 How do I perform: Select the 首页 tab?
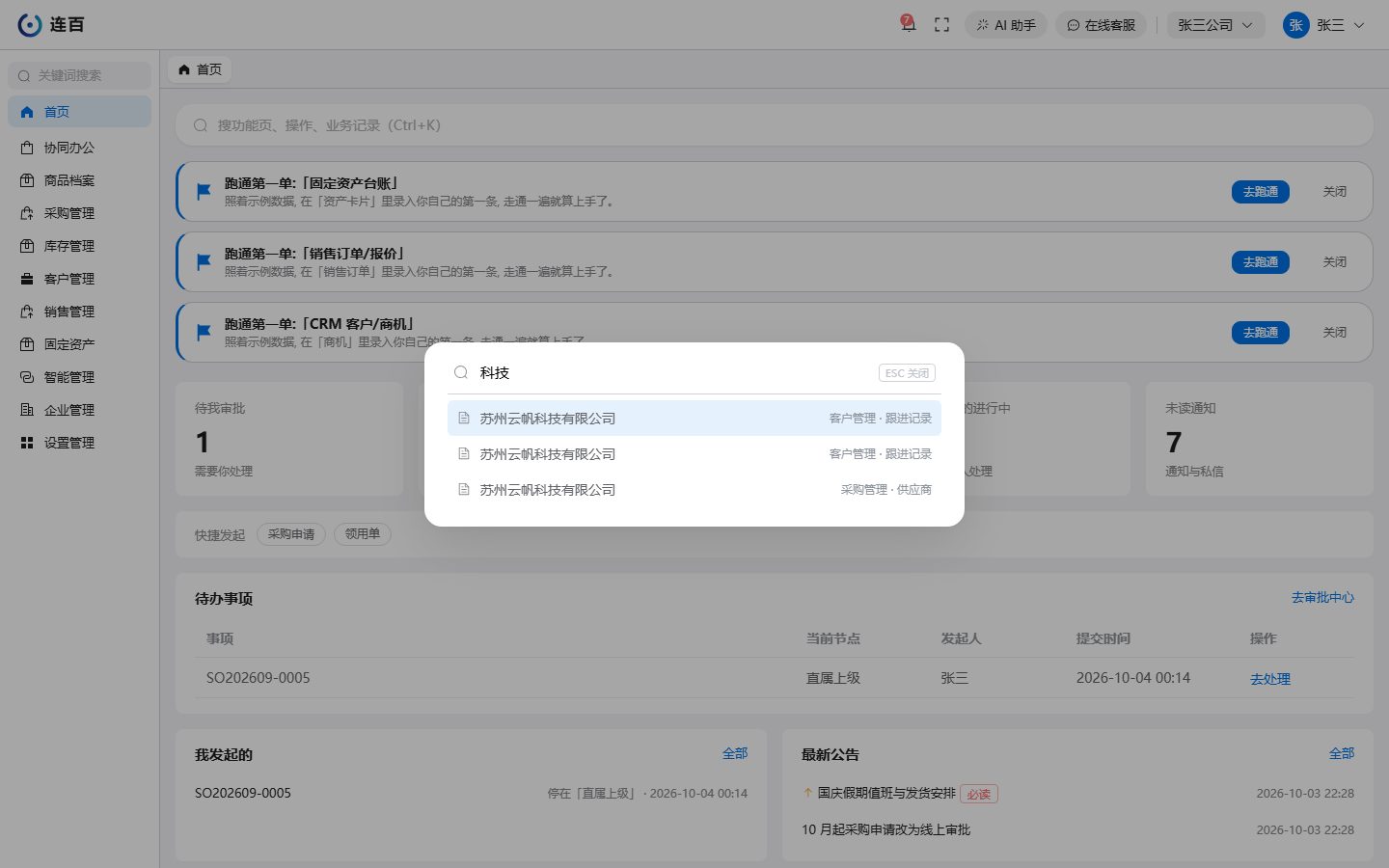coord(201,69)
